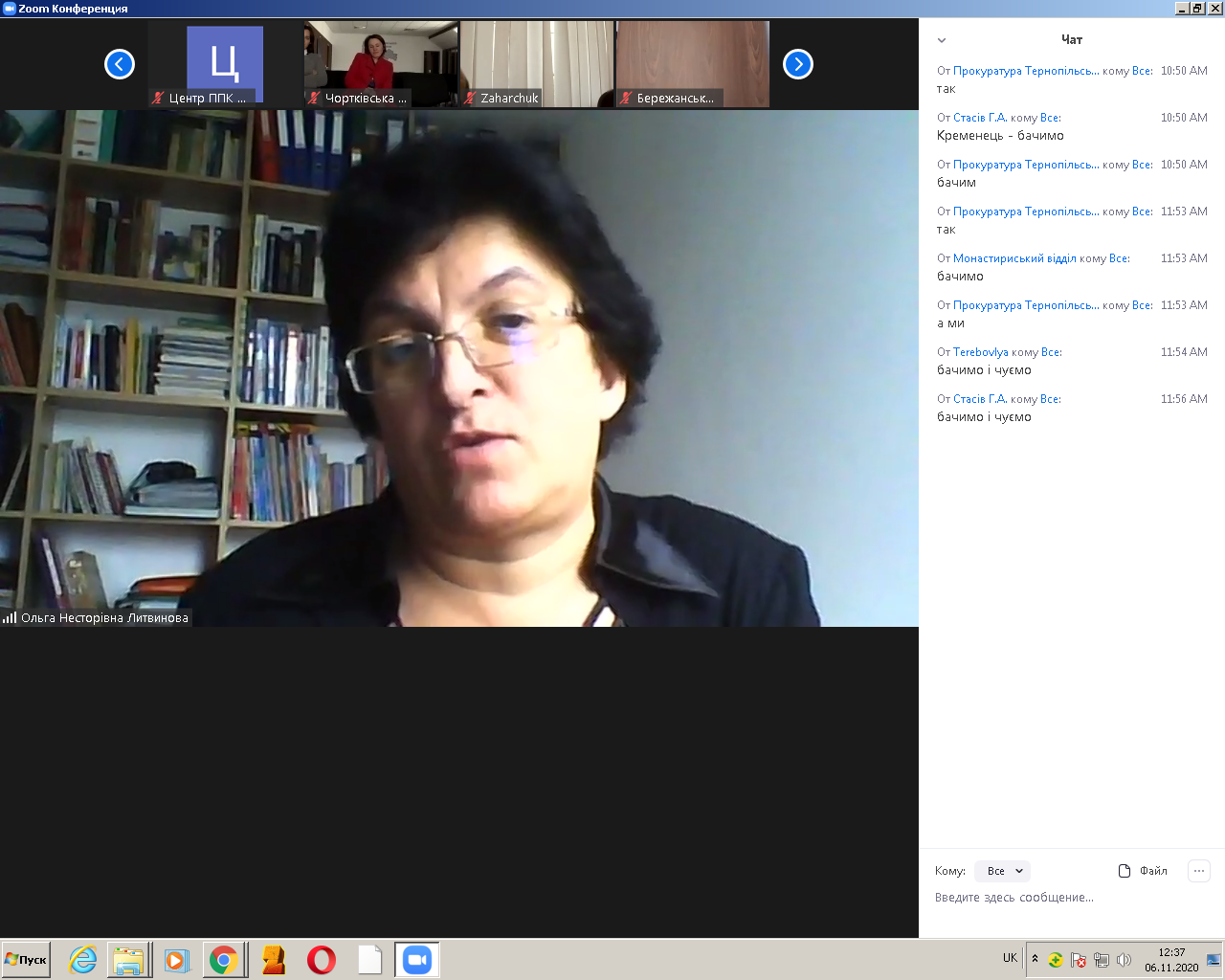Image resolution: width=1225 pixels, height=980 pixels.
Task: Select the Центр ППК participant thumbnail
Action: (225, 64)
